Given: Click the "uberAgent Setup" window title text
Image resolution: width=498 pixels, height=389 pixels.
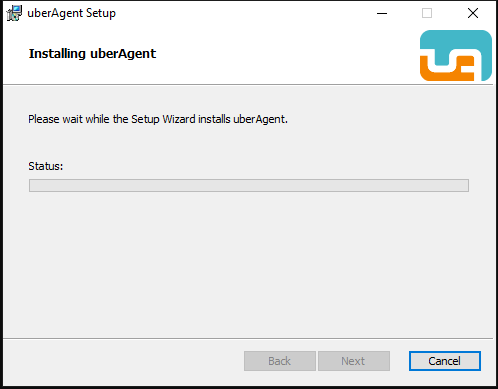Looking at the screenshot, I should (71, 13).
